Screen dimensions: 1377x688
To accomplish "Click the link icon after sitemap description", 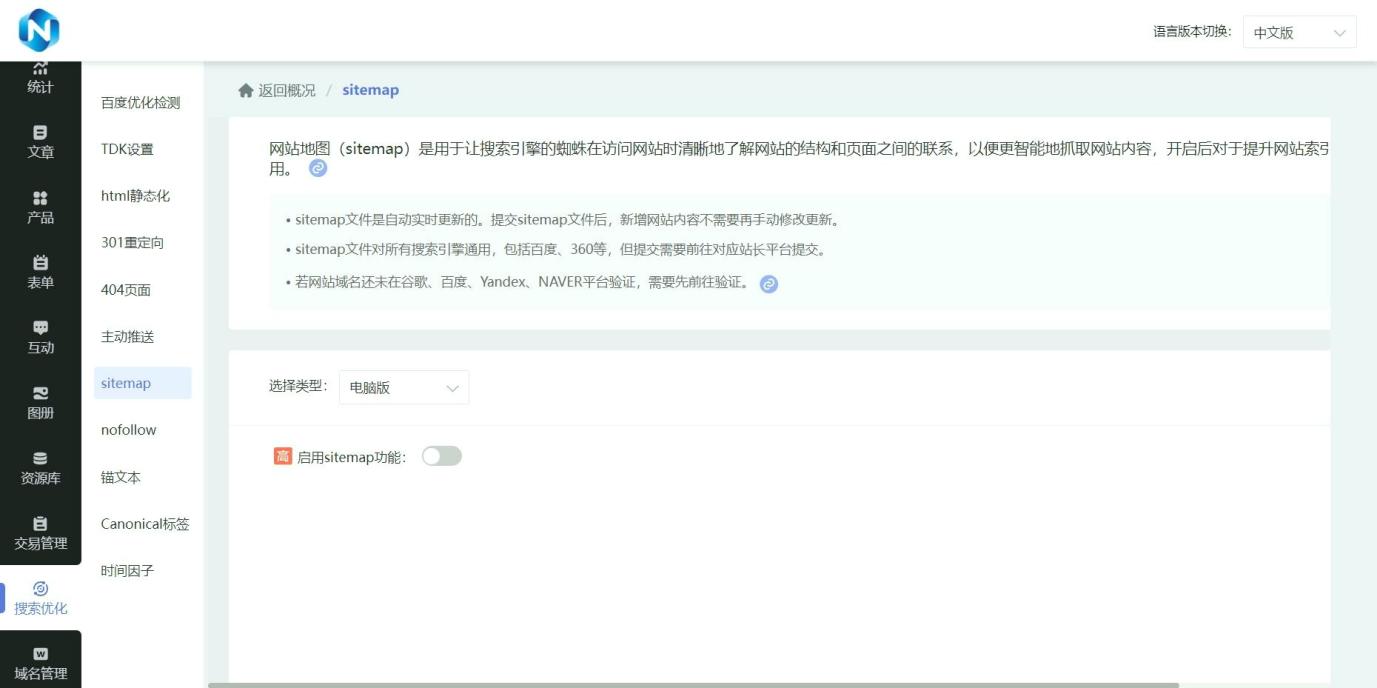I will click(x=318, y=169).
